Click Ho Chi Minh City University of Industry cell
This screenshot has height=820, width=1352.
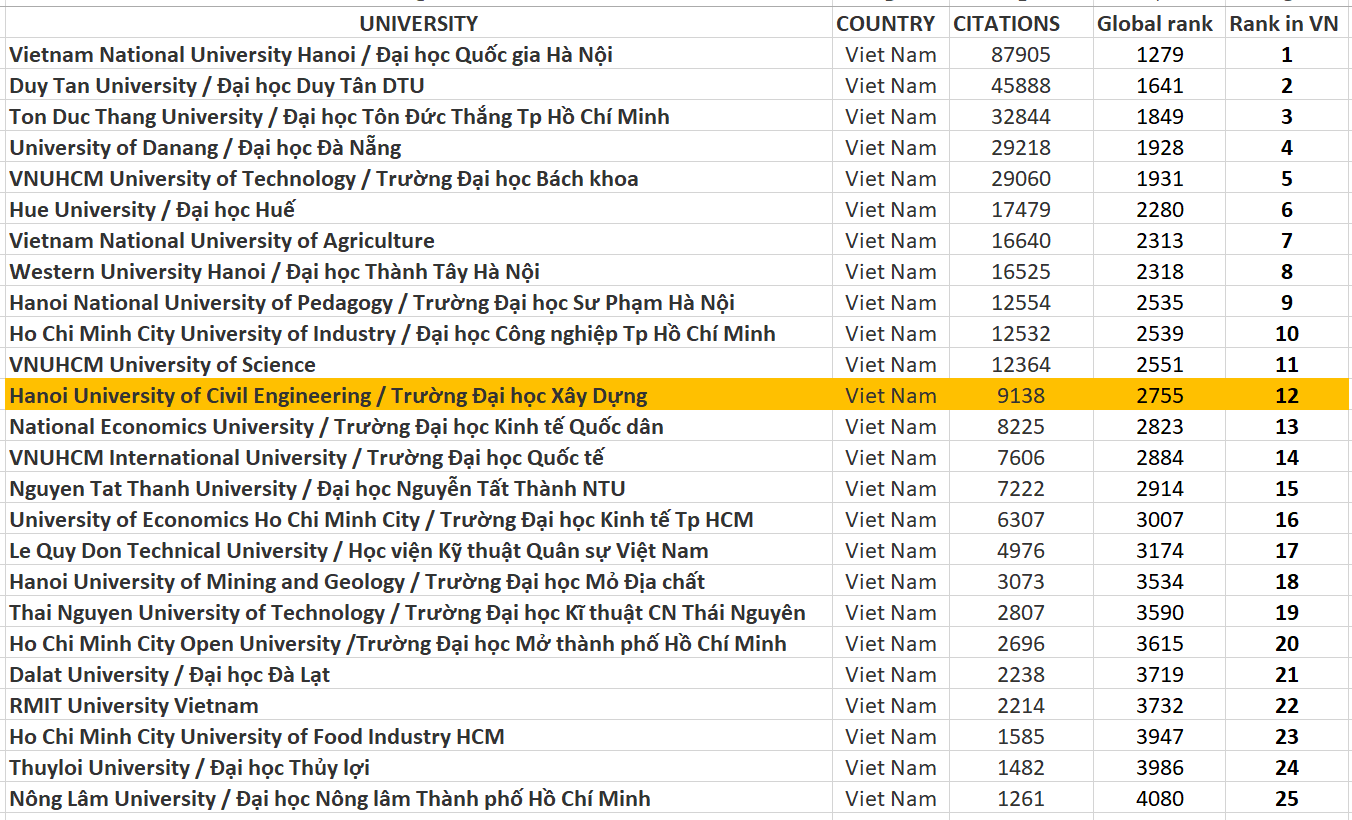click(418, 333)
